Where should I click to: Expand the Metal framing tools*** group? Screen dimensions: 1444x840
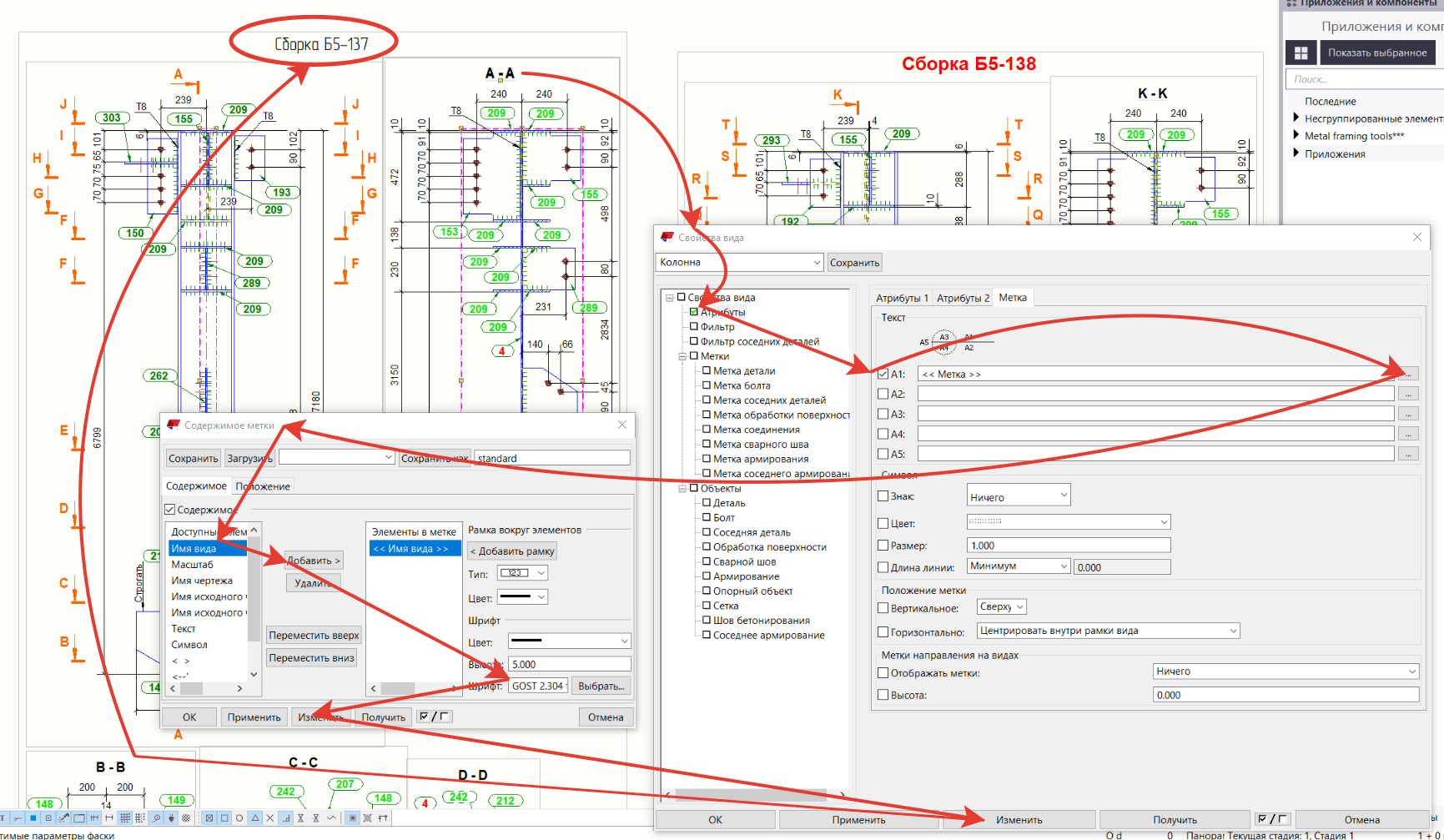[1296, 135]
